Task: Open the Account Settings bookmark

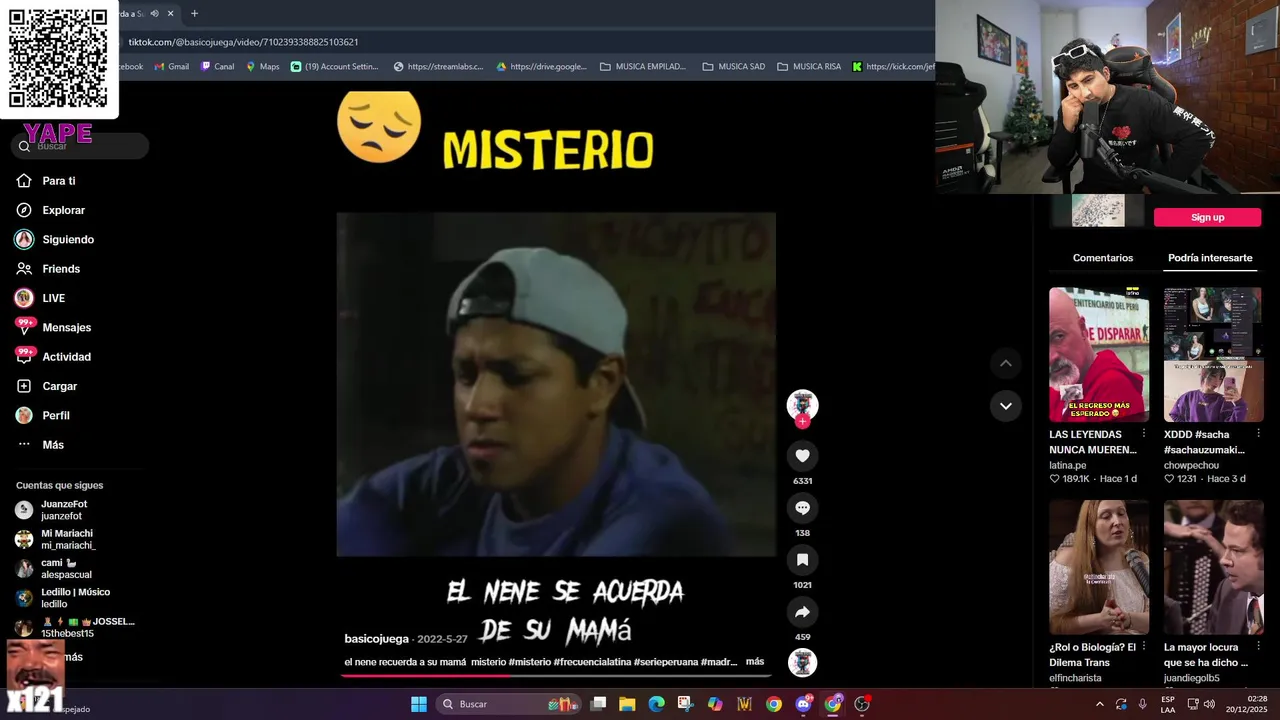Action: tap(334, 67)
